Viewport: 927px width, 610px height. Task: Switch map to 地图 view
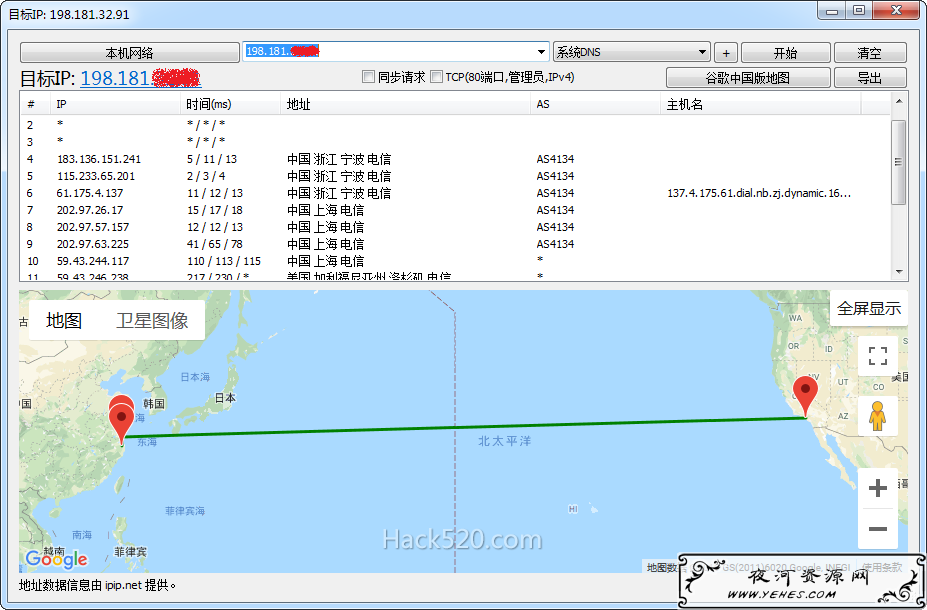click(64, 320)
